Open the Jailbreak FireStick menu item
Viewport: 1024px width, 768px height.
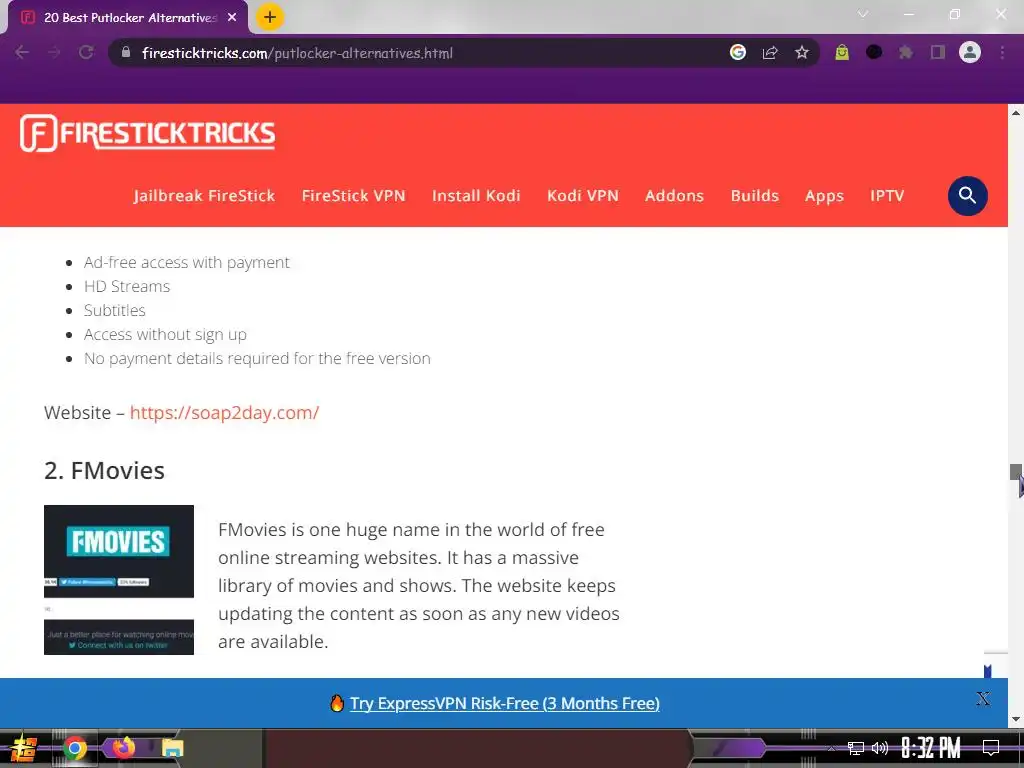tap(204, 196)
